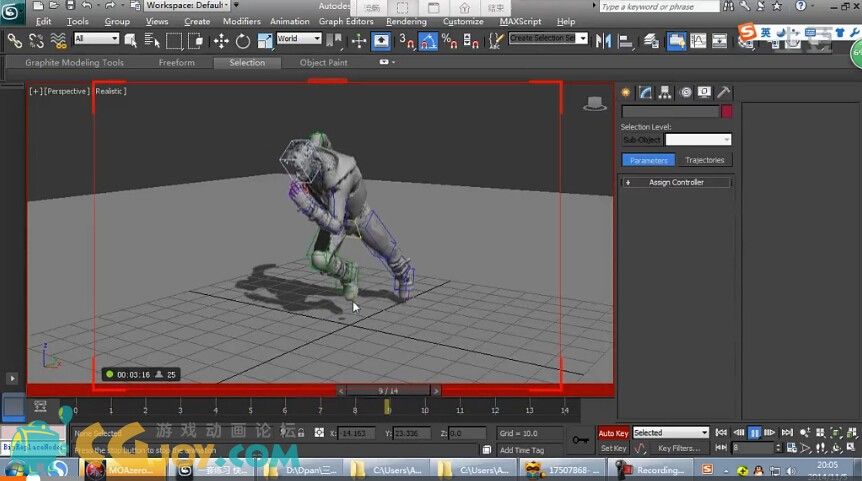Select the Graphite Modeling Tools tab
The height and width of the screenshot is (481, 862).
[74, 63]
